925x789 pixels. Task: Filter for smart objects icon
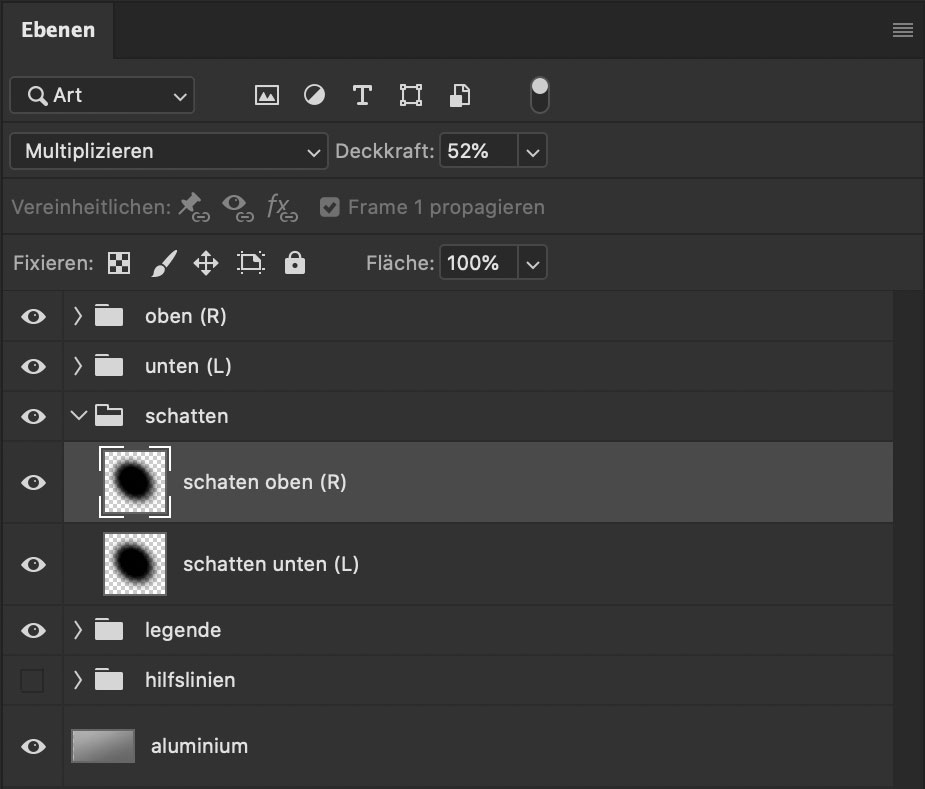click(460, 95)
